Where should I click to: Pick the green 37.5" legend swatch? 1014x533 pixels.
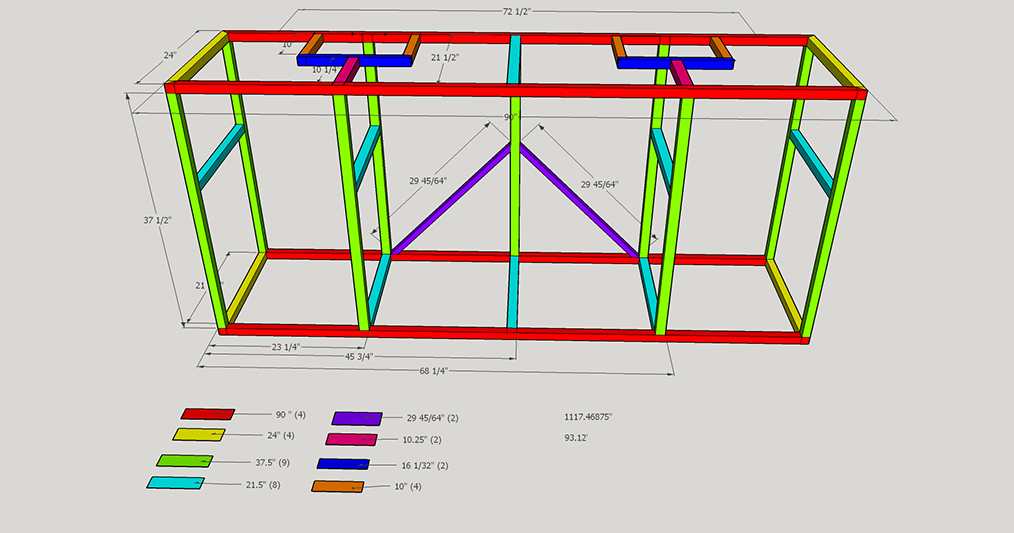[185, 461]
